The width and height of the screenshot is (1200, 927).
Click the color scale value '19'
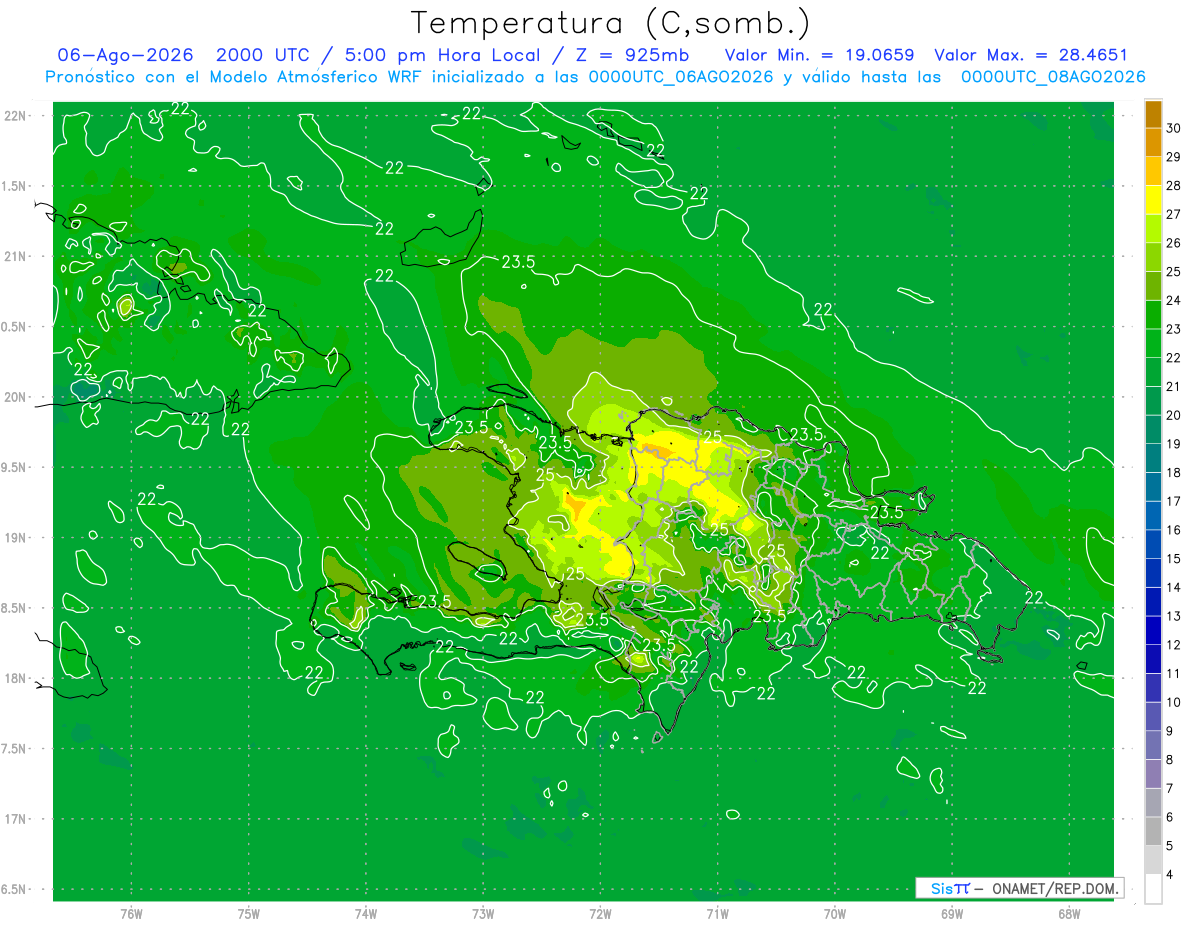tap(1174, 444)
